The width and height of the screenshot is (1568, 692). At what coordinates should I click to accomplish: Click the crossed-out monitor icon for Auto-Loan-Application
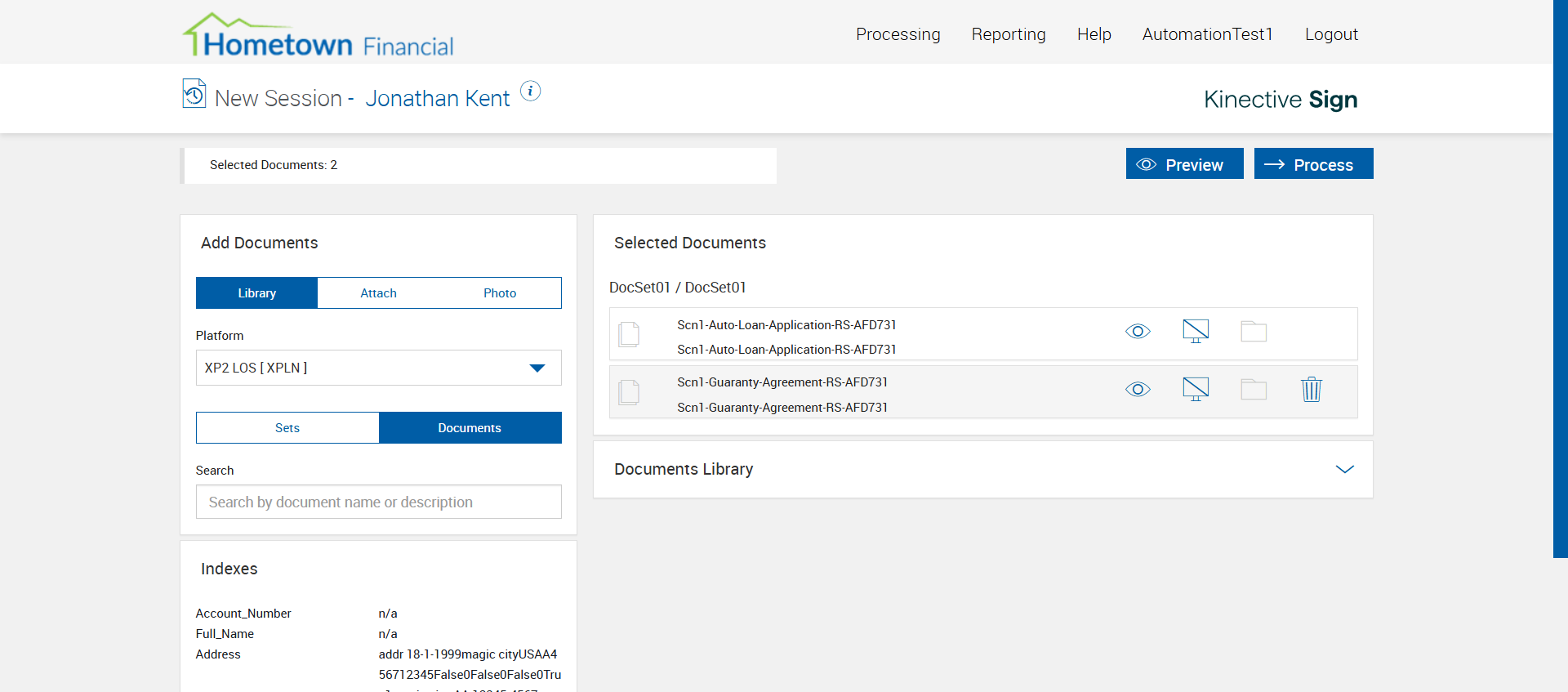tap(1196, 331)
